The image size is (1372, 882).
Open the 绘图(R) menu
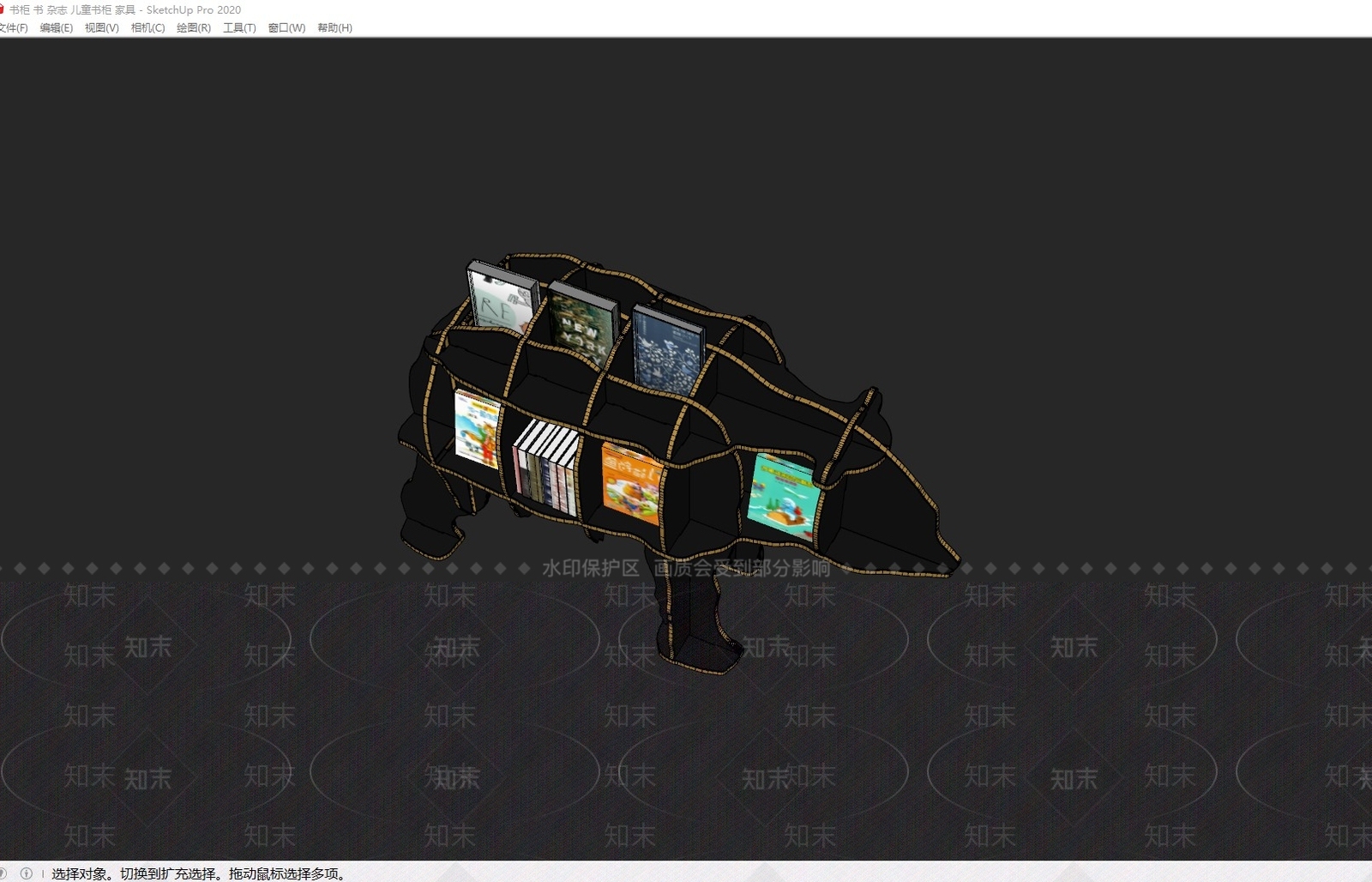(194, 27)
